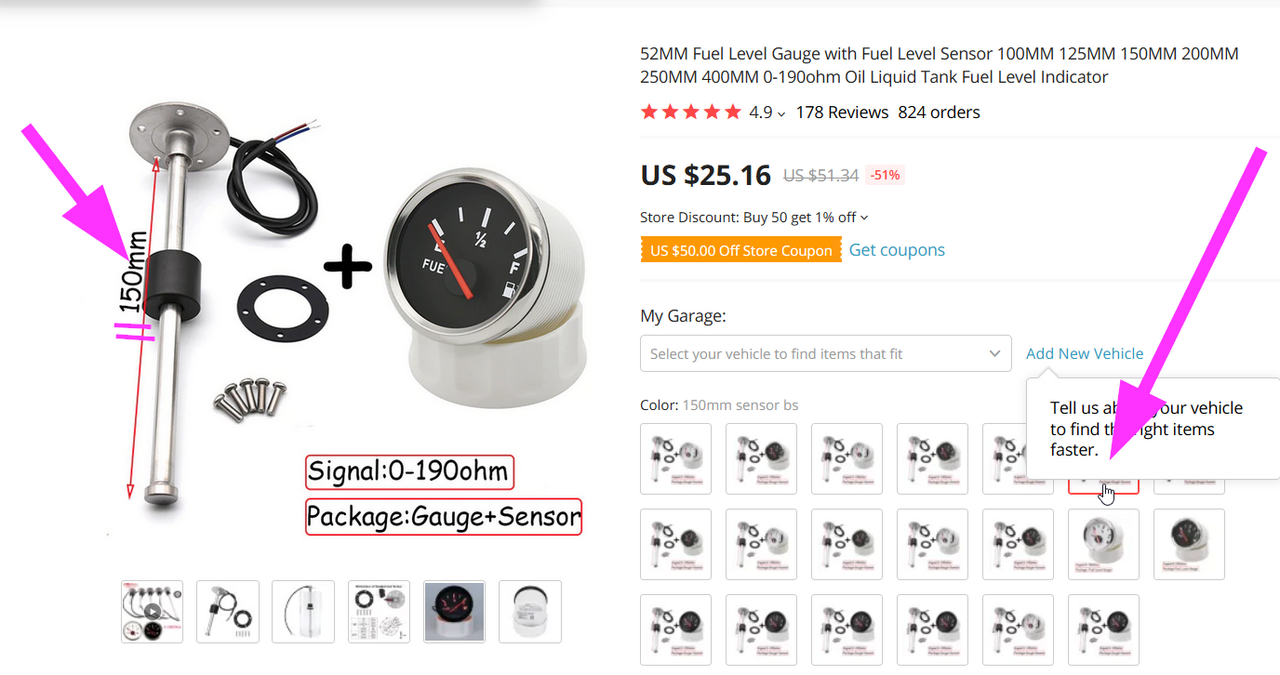Viewport: 1280px width, 675px height.
Task: Select the illuminated black gauge thumbnail
Action: [455, 611]
